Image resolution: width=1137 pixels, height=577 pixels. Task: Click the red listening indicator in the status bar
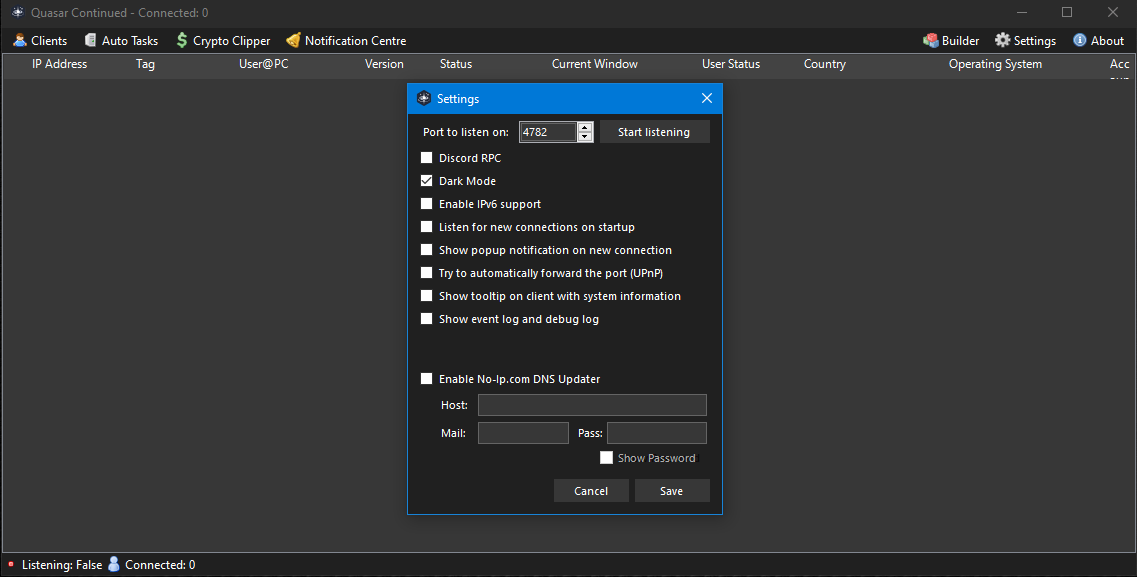pyautogui.click(x=11, y=564)
